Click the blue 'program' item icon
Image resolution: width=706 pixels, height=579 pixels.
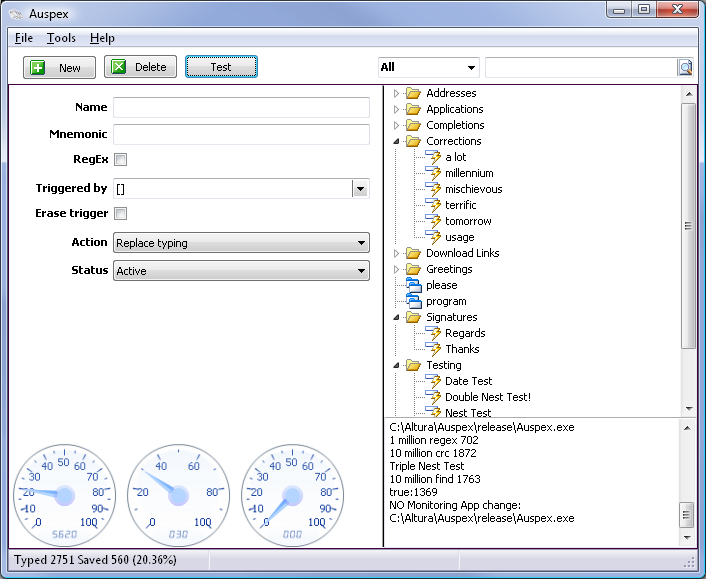pos(414,301)
